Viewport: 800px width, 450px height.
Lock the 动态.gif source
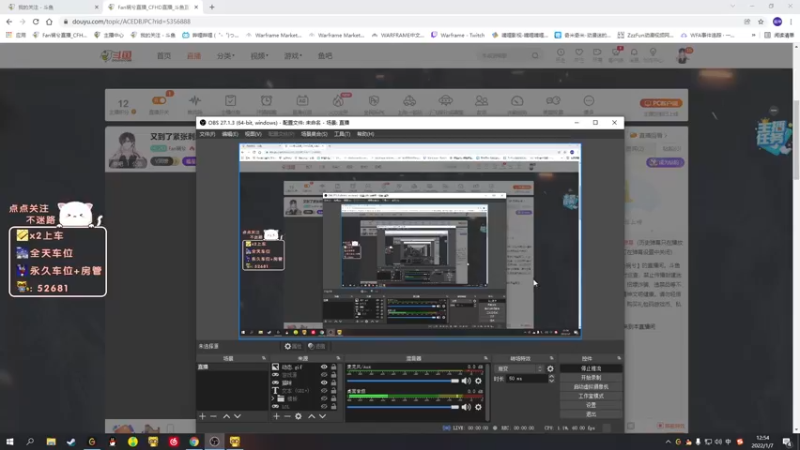[x=334, y=367]
